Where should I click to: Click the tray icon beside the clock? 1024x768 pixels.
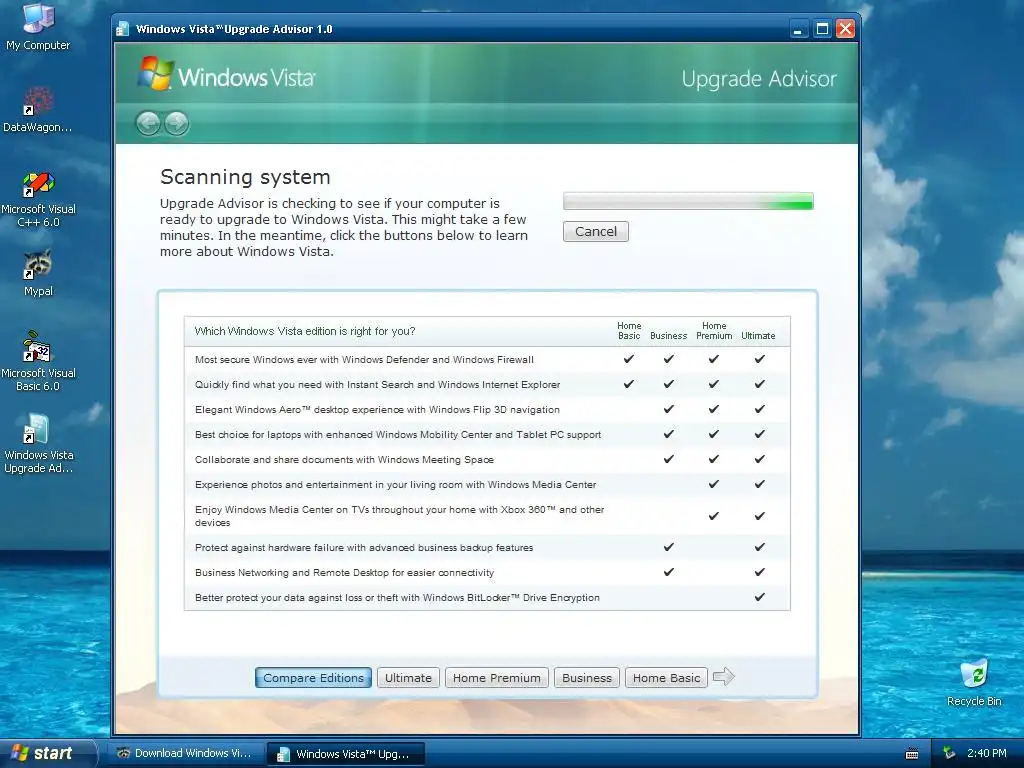pyautogui.click(x=949, y=753)
